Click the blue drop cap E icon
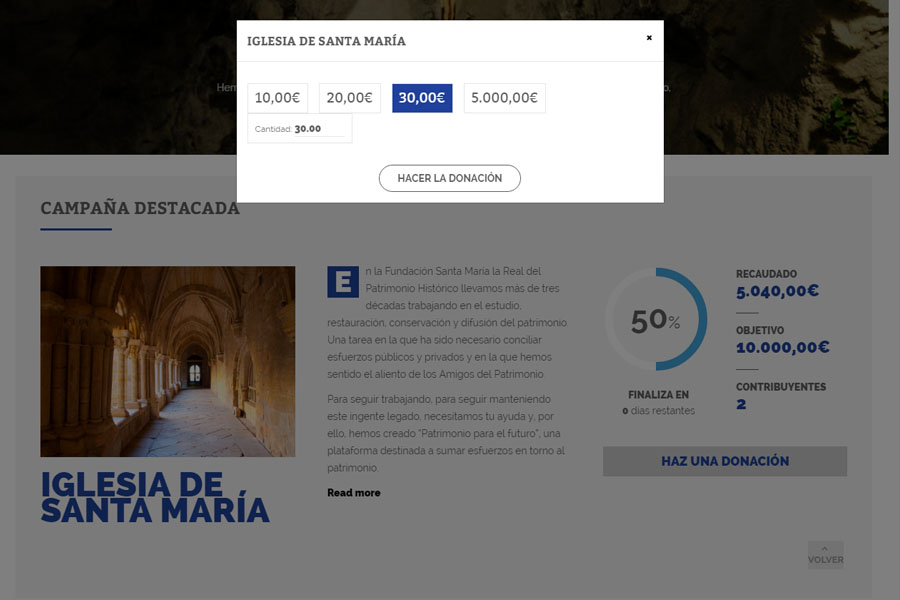Image resolution: width=900 pixels, height=600 pixels. point(342,282)
